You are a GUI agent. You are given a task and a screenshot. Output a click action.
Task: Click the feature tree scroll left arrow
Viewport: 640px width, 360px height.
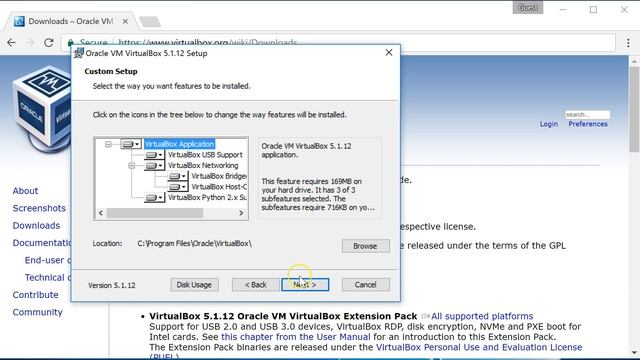click(101, 213)
